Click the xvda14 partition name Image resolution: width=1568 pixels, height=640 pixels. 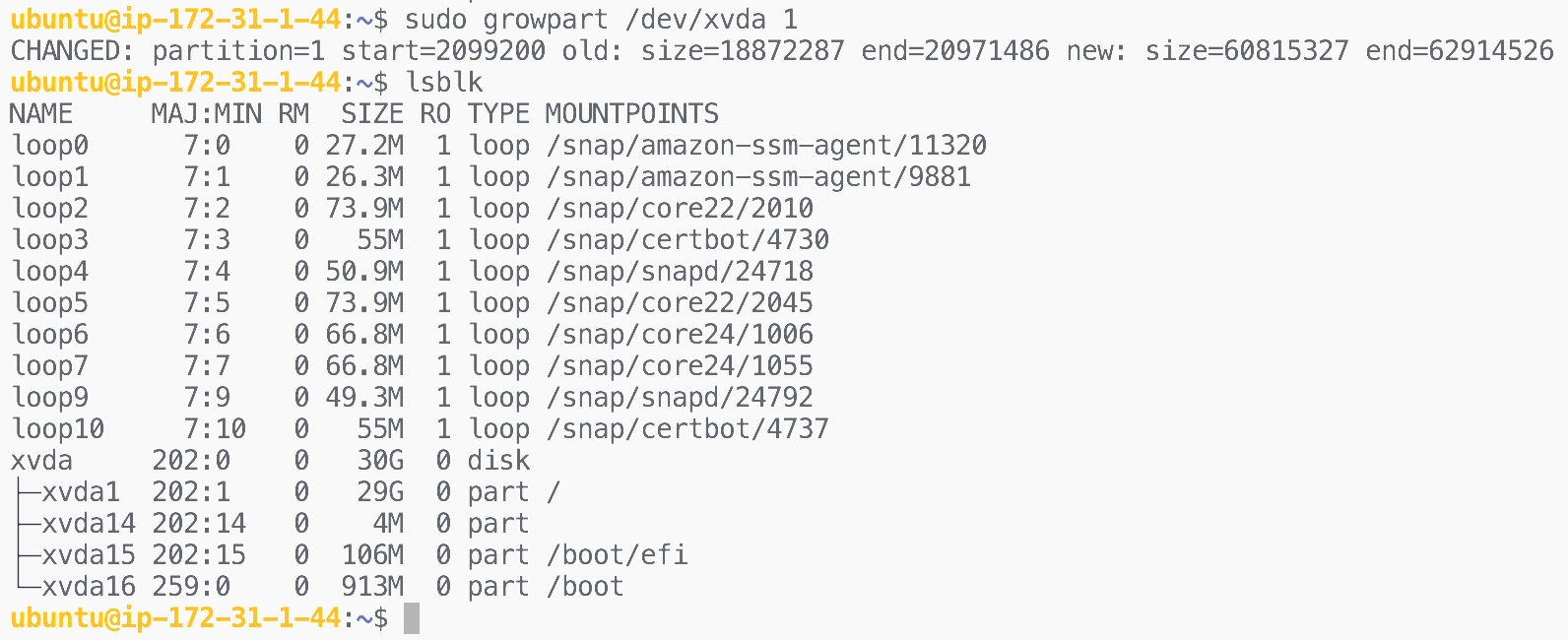[89, 524]
